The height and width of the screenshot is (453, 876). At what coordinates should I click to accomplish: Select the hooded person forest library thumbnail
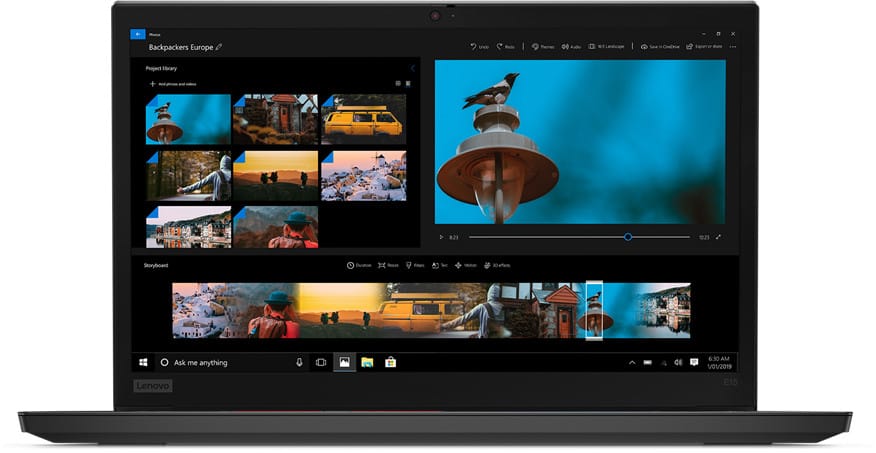pos(188,176)
